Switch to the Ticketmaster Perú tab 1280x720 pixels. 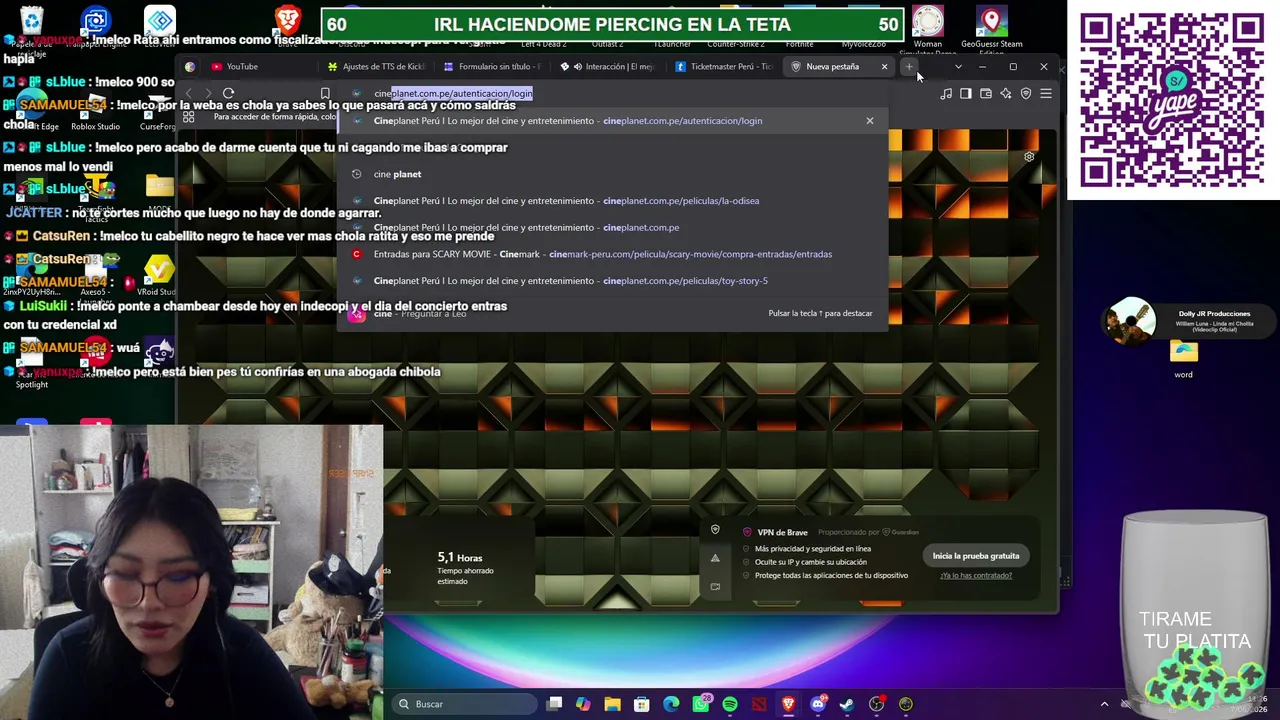[724, 67]
